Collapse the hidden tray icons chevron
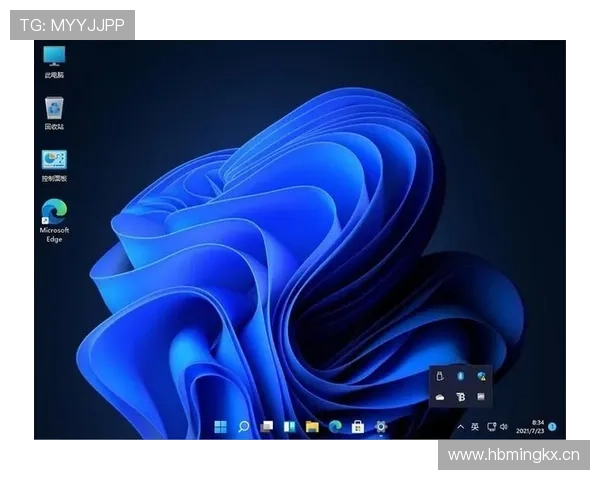The width and height of the screenshot is (600, 480). 460,427
